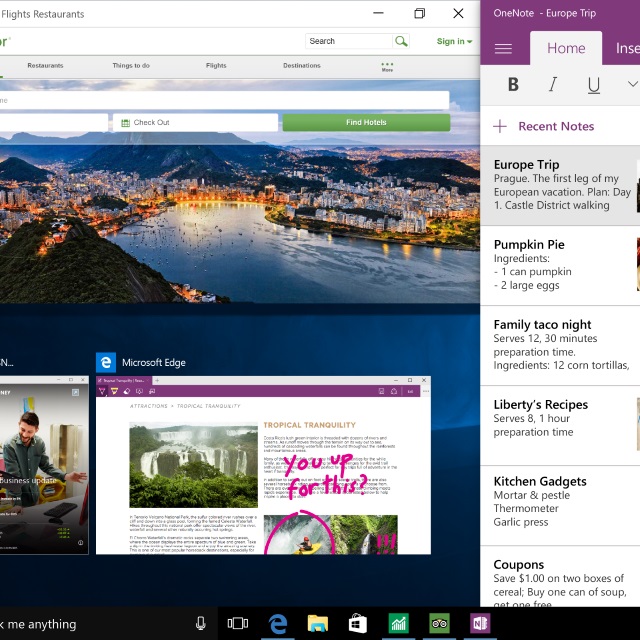Toggle Bold formatting in OneNote
Screen dimensions: 640x640
click(x=513, y=84)
